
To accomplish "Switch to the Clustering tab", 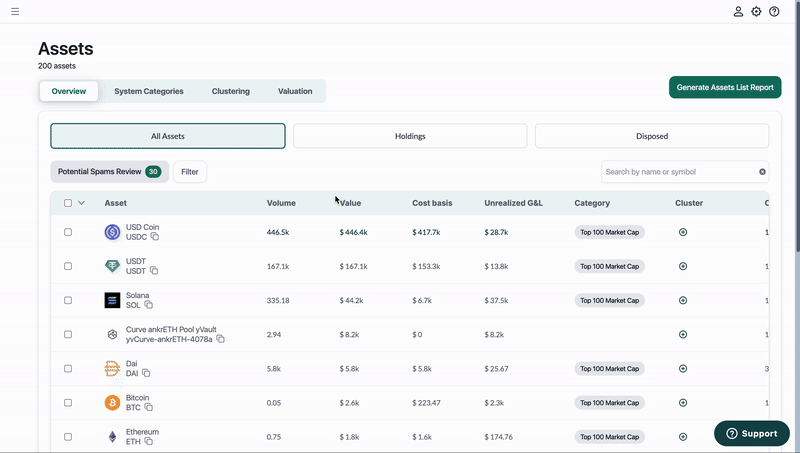I will tap(231, 91).
